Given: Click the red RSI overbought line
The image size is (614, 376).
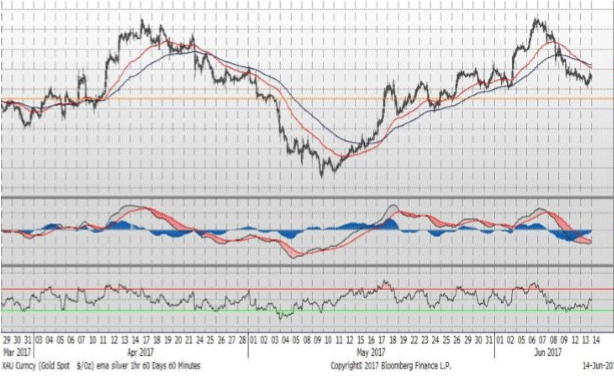Looking at the screenshot, I should coord(307,289).
